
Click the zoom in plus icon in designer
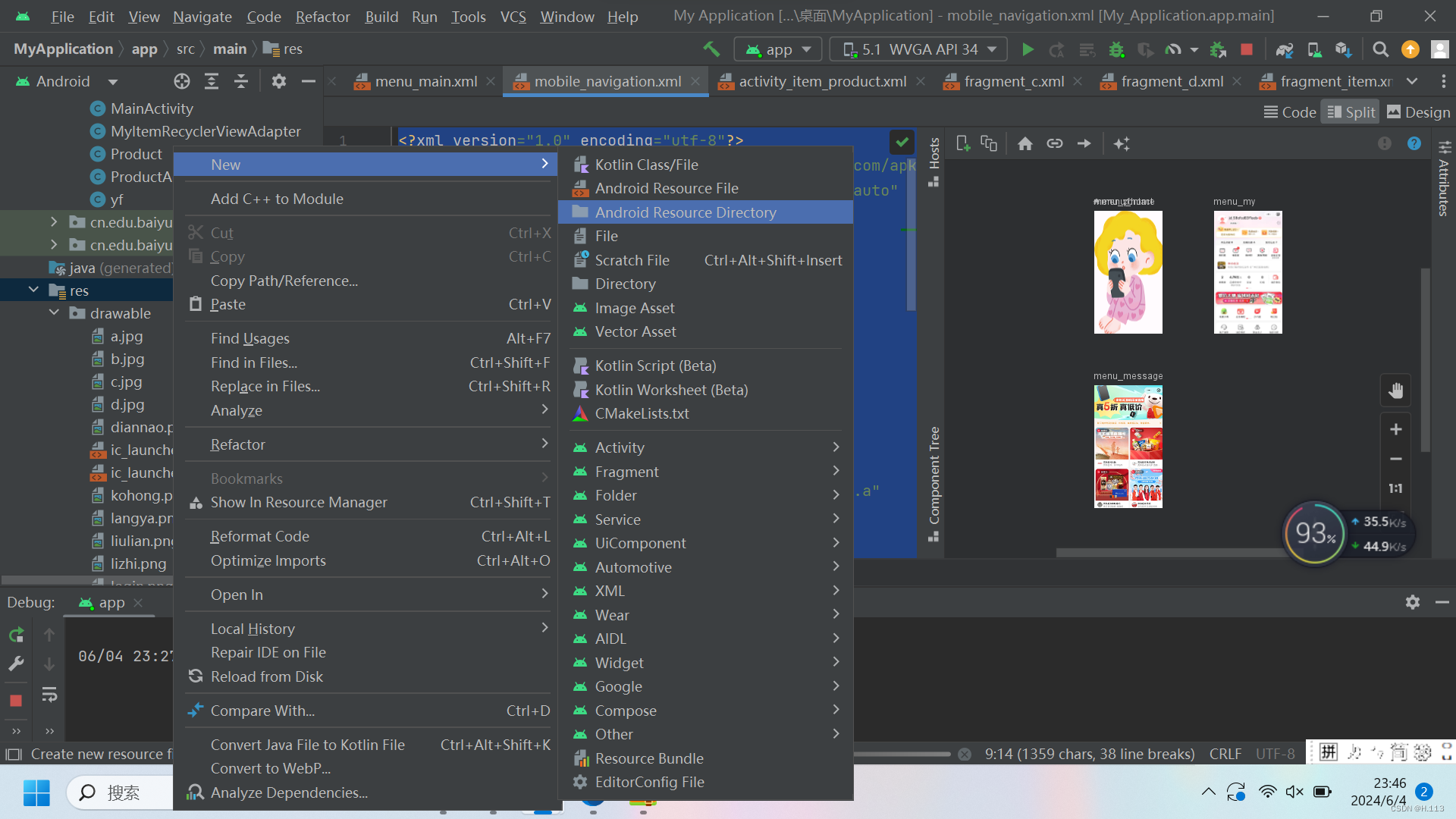(1395, 429)
